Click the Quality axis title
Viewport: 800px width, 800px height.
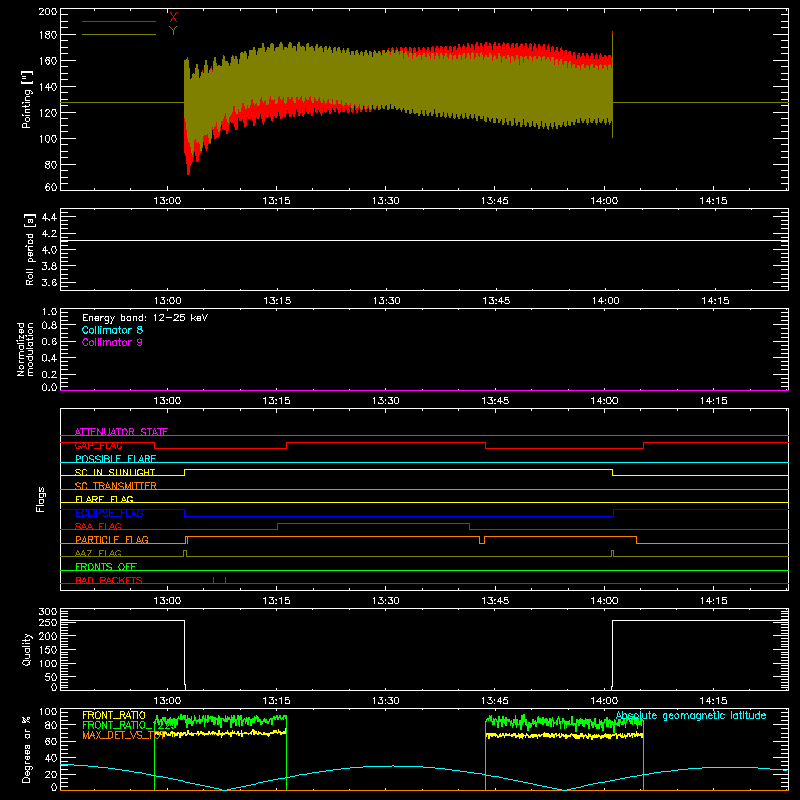[x=27, y=649]
